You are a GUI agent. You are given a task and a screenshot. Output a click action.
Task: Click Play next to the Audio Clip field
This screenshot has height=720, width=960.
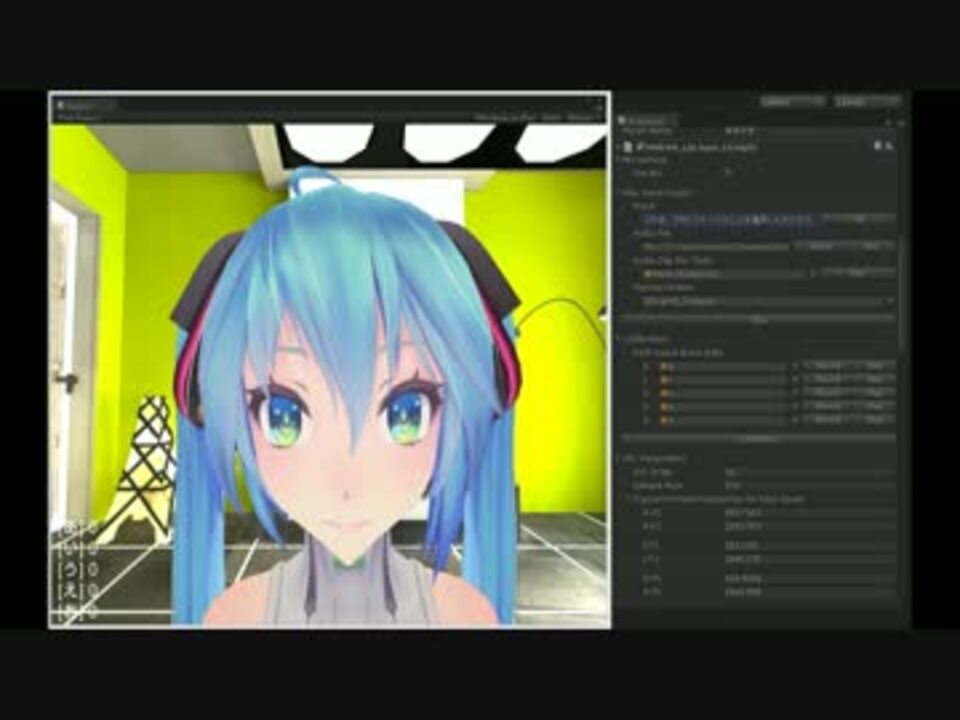tap(858, 273)
